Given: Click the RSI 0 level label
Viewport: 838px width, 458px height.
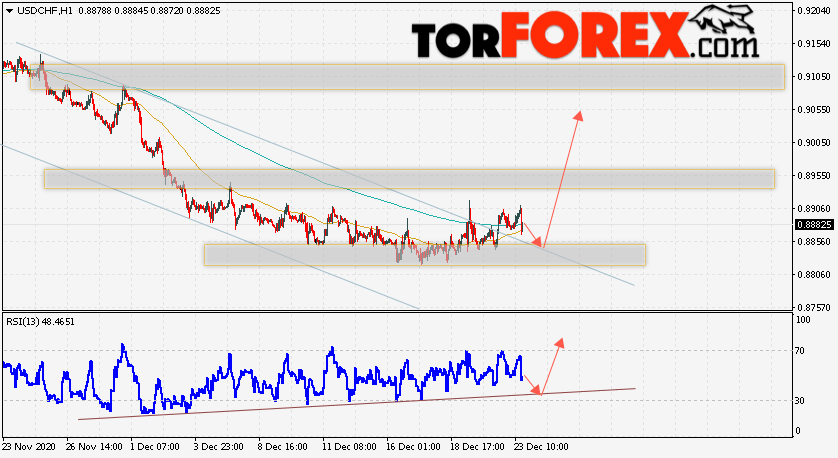Looking at the screenshot, I should pyautogui.click(x=798, y=431).
